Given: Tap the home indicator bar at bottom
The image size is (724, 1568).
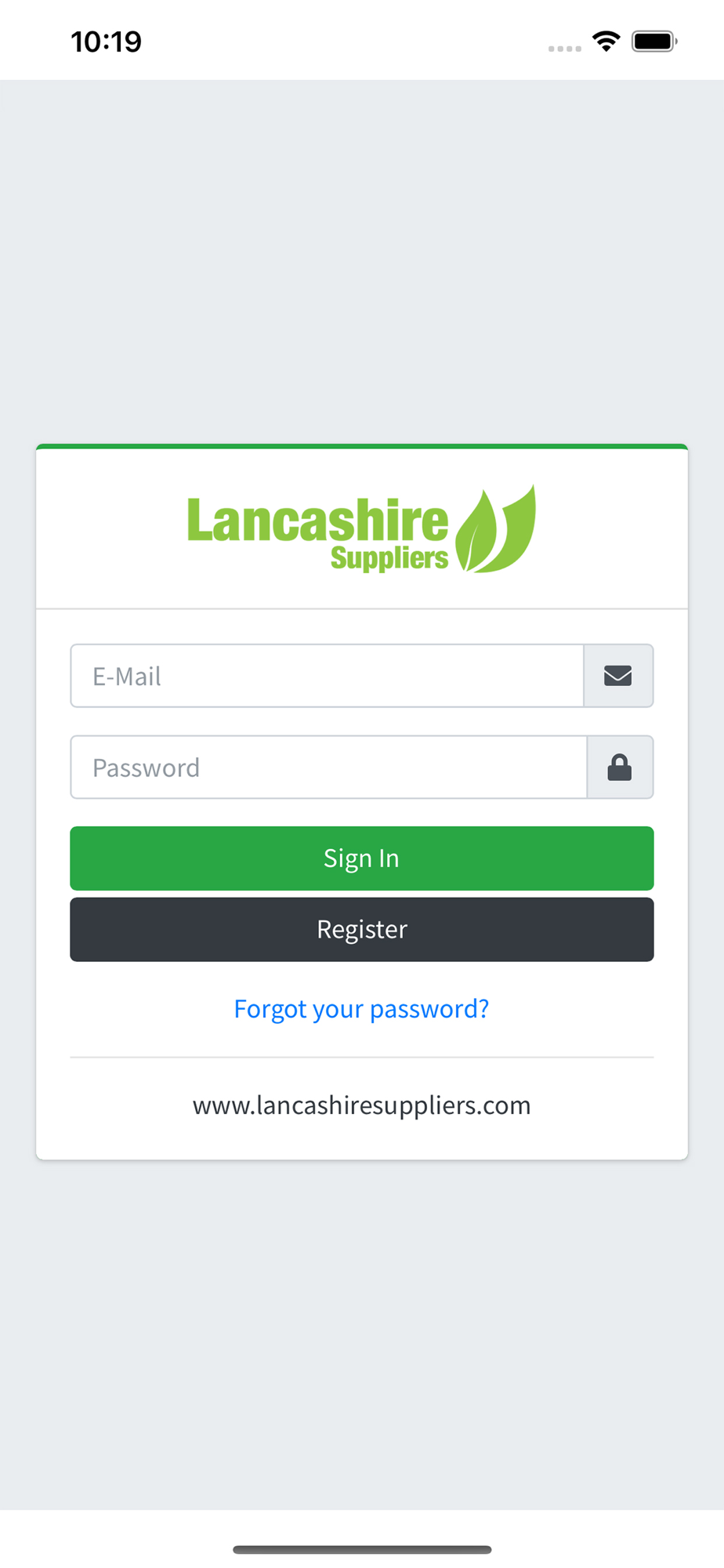Looking at the screenshot, I should pos(362,1549).
